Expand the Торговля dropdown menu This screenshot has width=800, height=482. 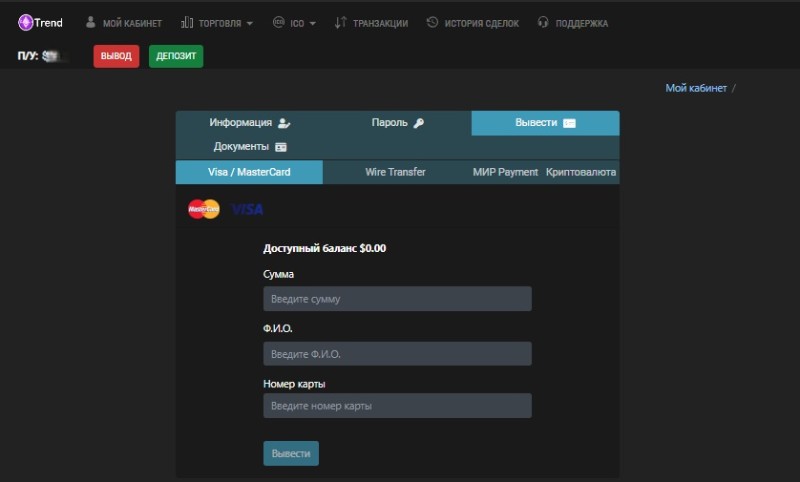pos(216,23)
